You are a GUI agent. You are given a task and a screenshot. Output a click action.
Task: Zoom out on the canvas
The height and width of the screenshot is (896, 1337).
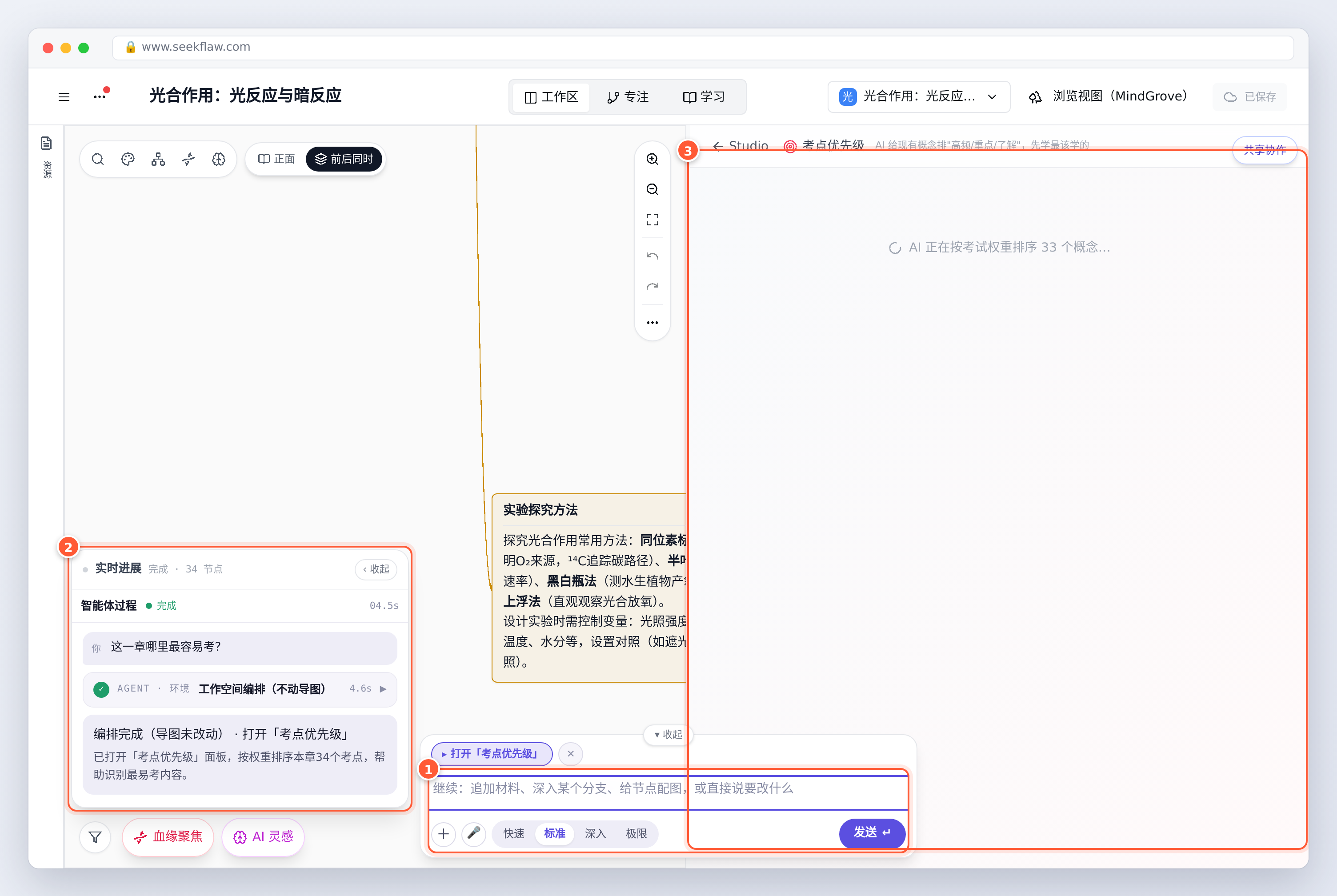[652, 189]
